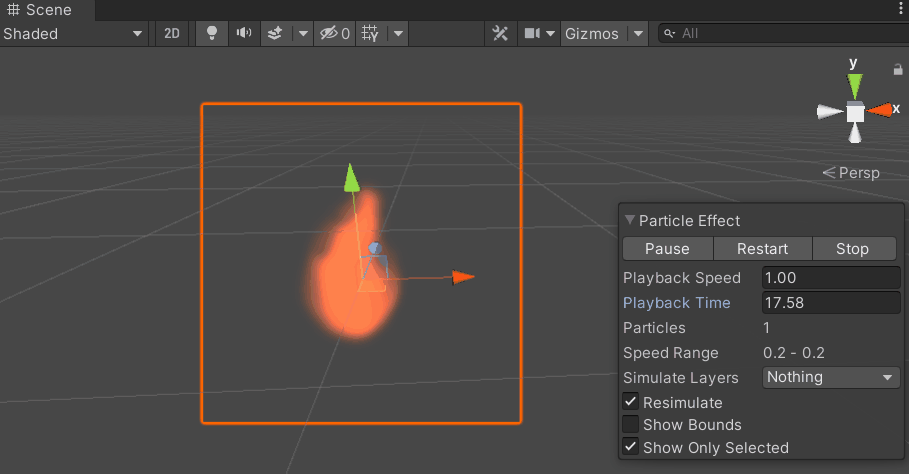Switch the Persp projection label
The image size is (909, 474).
[851, 173]
